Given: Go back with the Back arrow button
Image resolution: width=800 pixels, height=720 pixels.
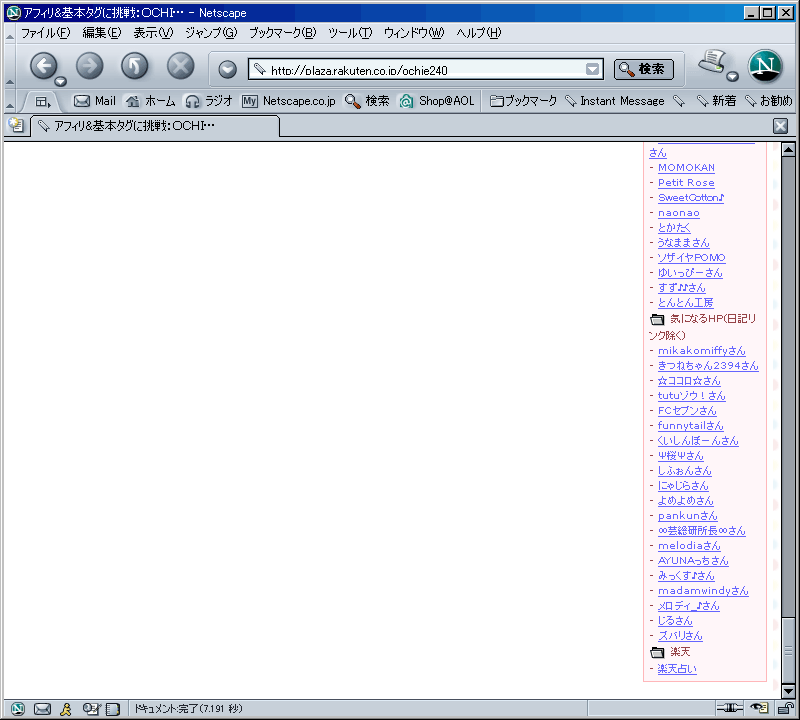Looking at the screenshot, I should 43,66.
